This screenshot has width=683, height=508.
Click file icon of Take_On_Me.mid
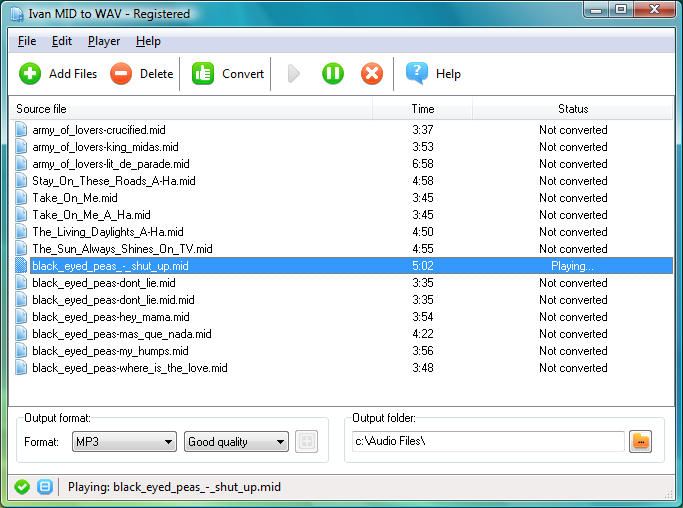(21, 198)
